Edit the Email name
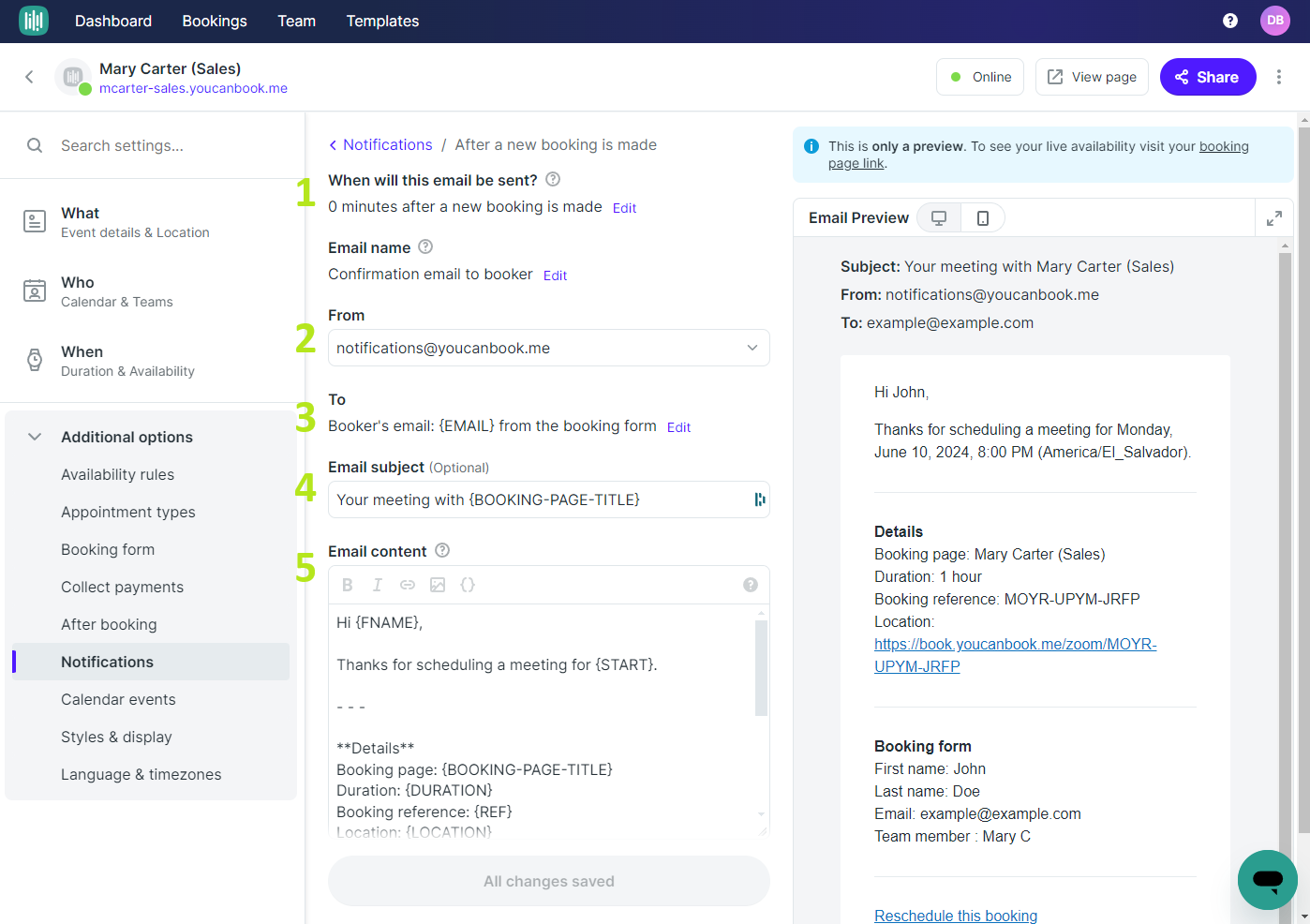Screen dimensions: 1310x924 click(x=555, y=276)
